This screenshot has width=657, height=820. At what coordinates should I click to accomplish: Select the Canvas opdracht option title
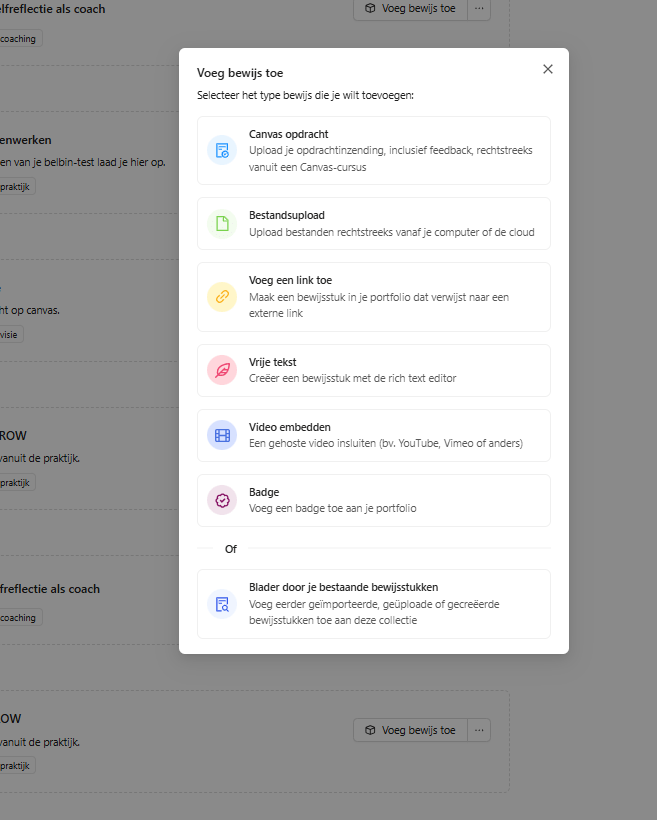(x=289, y=134)
